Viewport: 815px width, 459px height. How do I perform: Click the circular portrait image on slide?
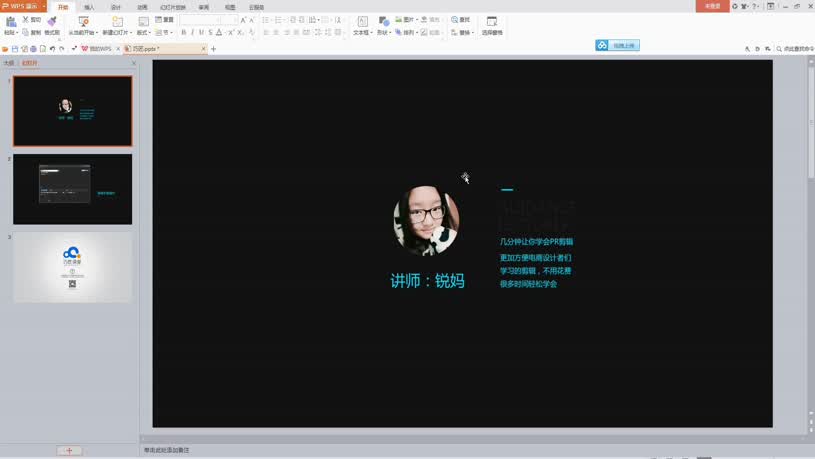[426, 221]
